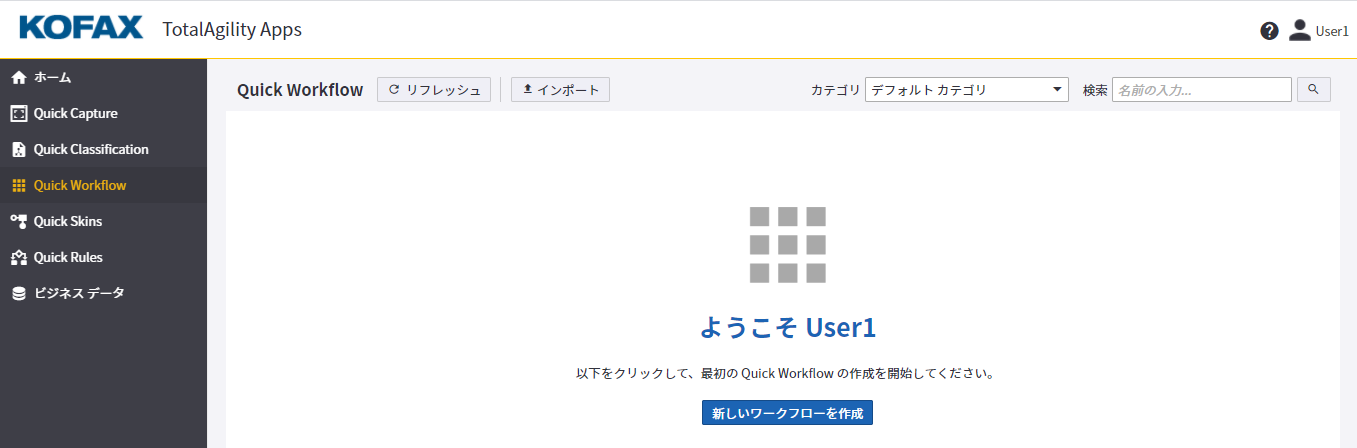Click the large grid workflow icon
The image size is (1357, 448).
point(788,245)
